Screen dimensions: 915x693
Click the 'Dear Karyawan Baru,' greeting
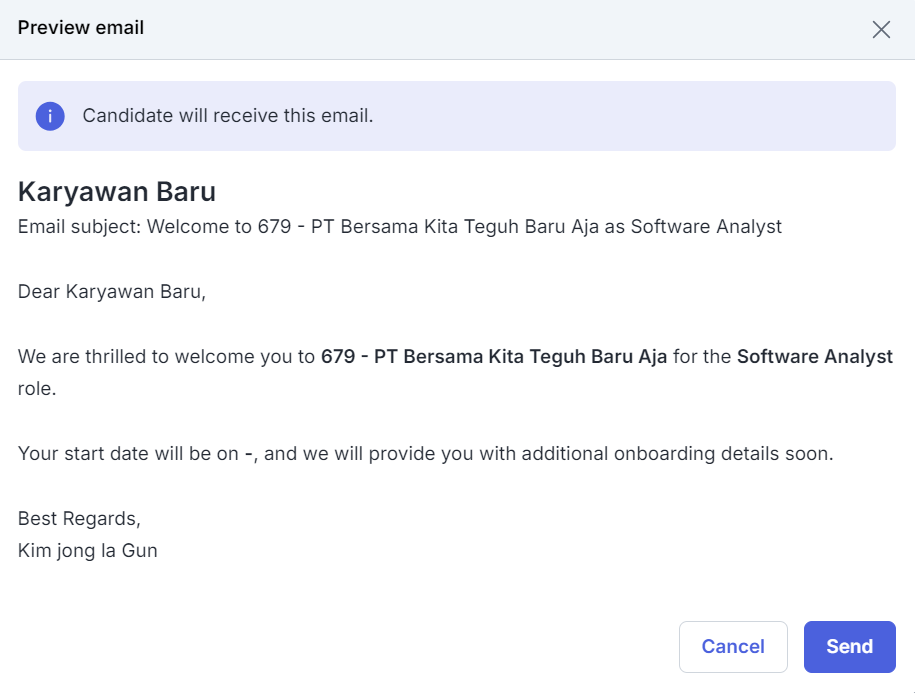112,291
